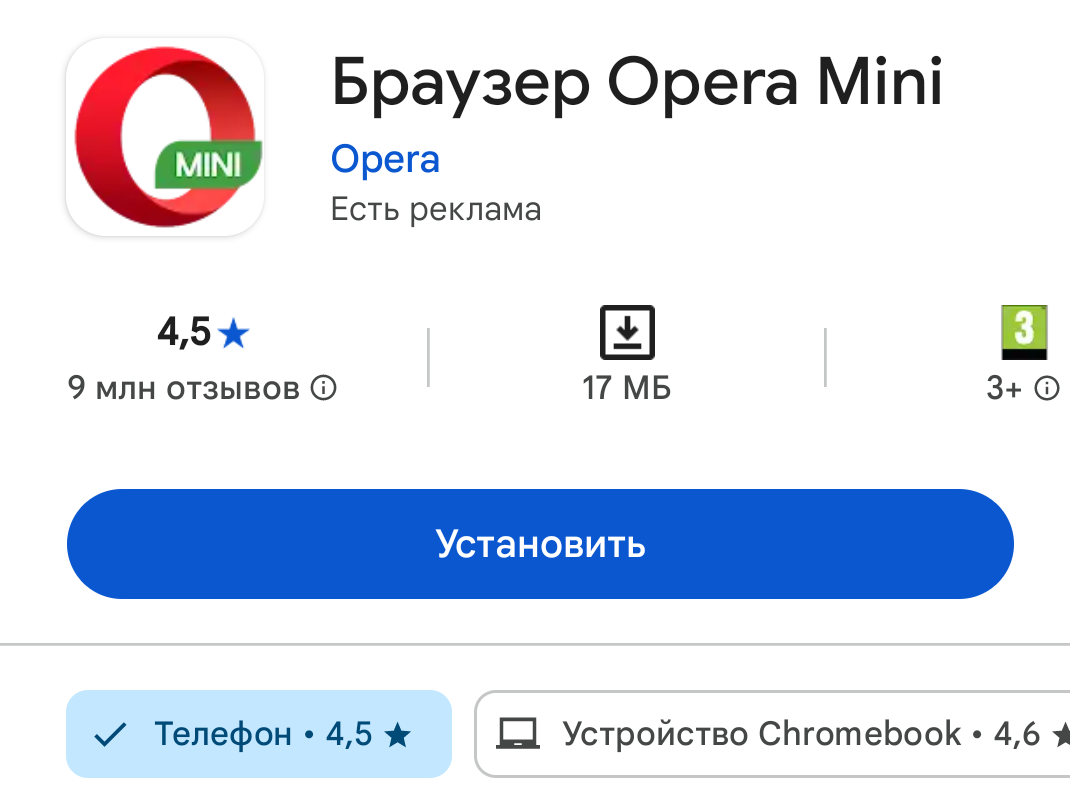Viewport: 1070px width, 807px height.
Task: Click the checkmark in Телефон chip
Action: [109, 736]
